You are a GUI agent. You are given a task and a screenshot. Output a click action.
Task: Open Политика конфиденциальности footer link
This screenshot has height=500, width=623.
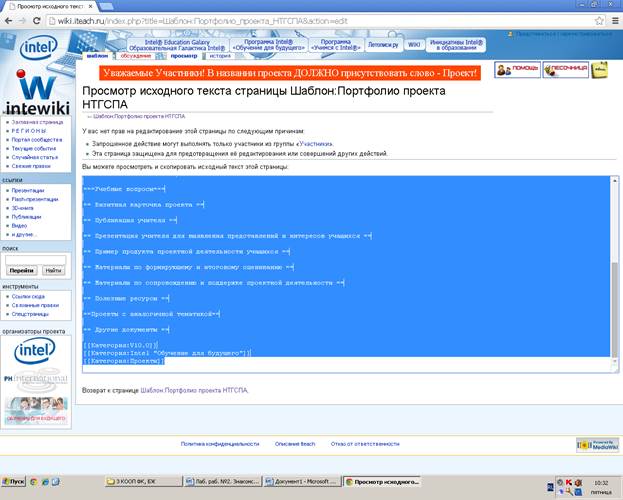point(220,444)
